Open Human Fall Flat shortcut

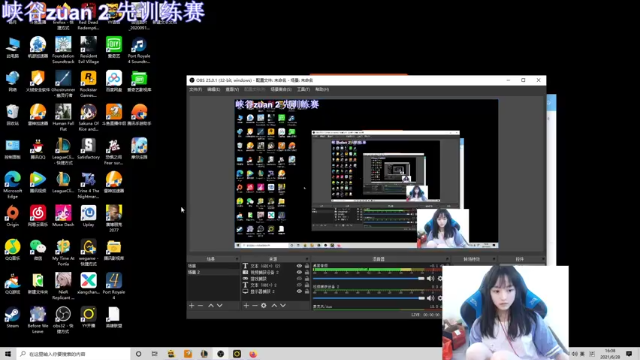point(63,118)
